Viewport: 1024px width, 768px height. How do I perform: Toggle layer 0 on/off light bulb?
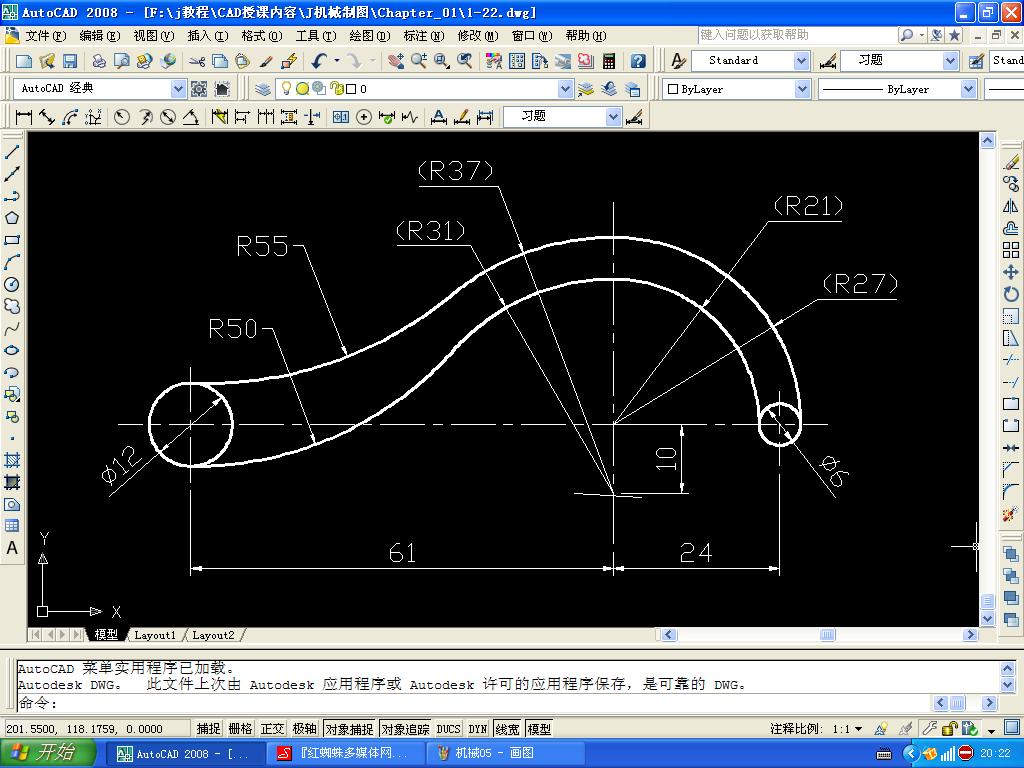286,88
